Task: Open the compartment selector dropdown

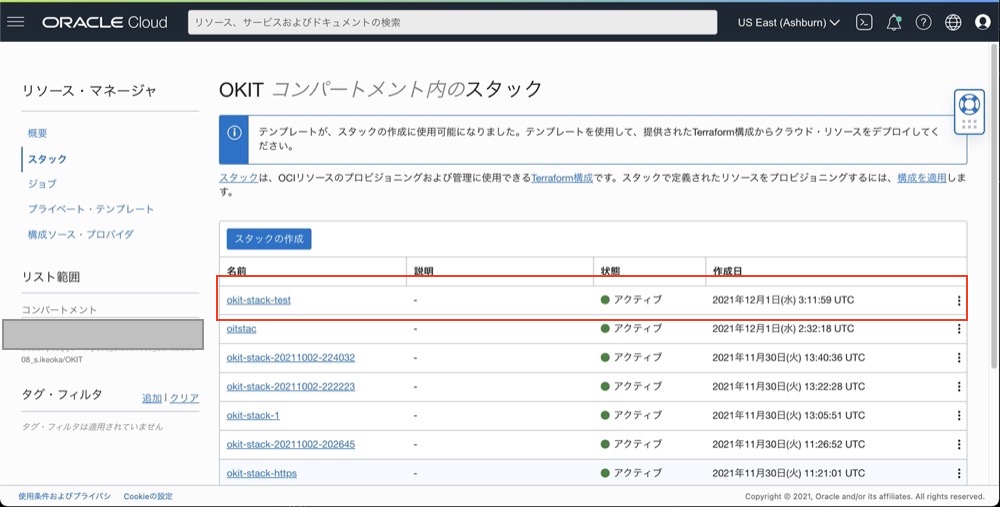Action: click(103, 334)
